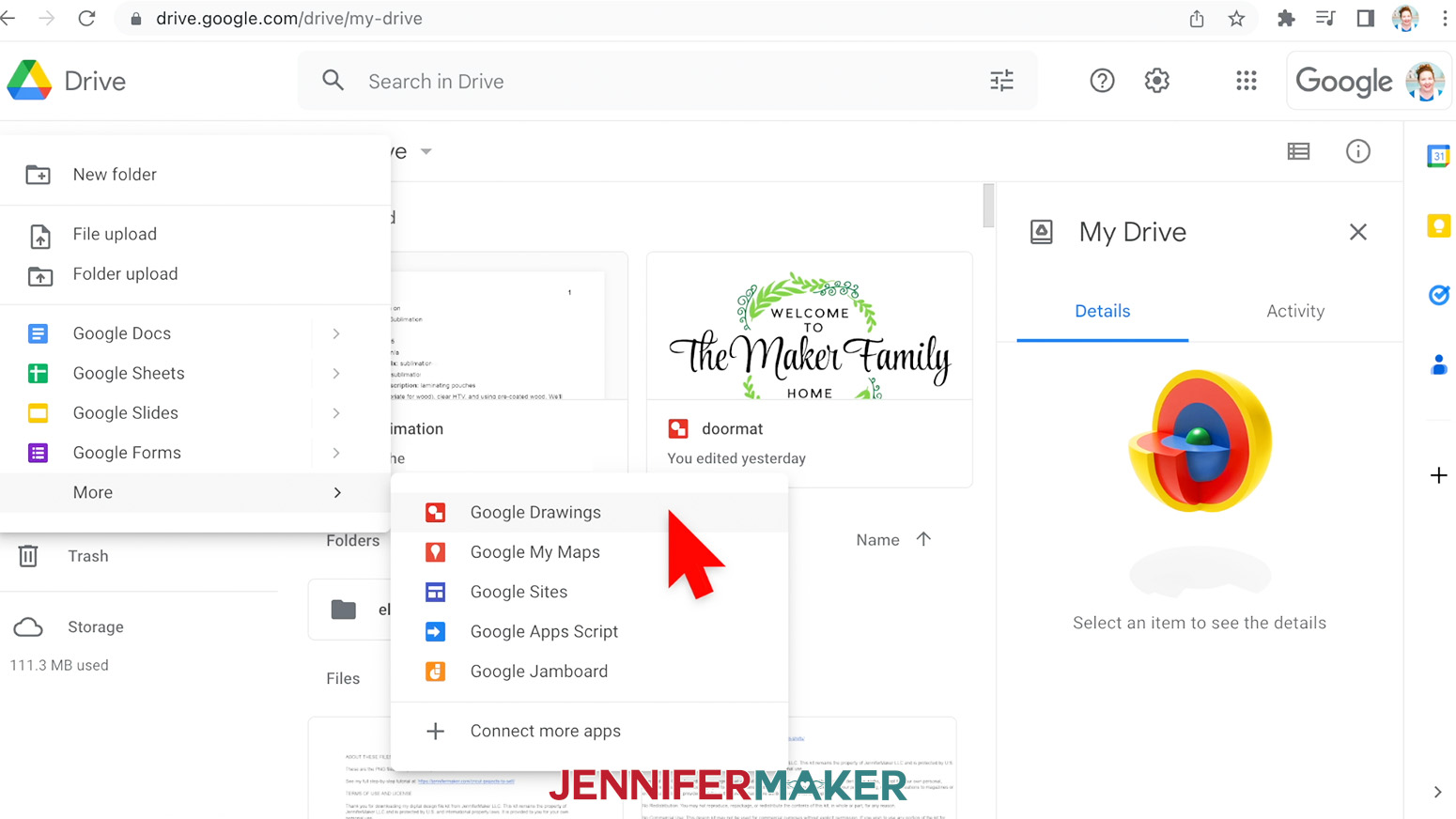
Task: Switch to list layout view icon
Action: [x=1298, y=151]
